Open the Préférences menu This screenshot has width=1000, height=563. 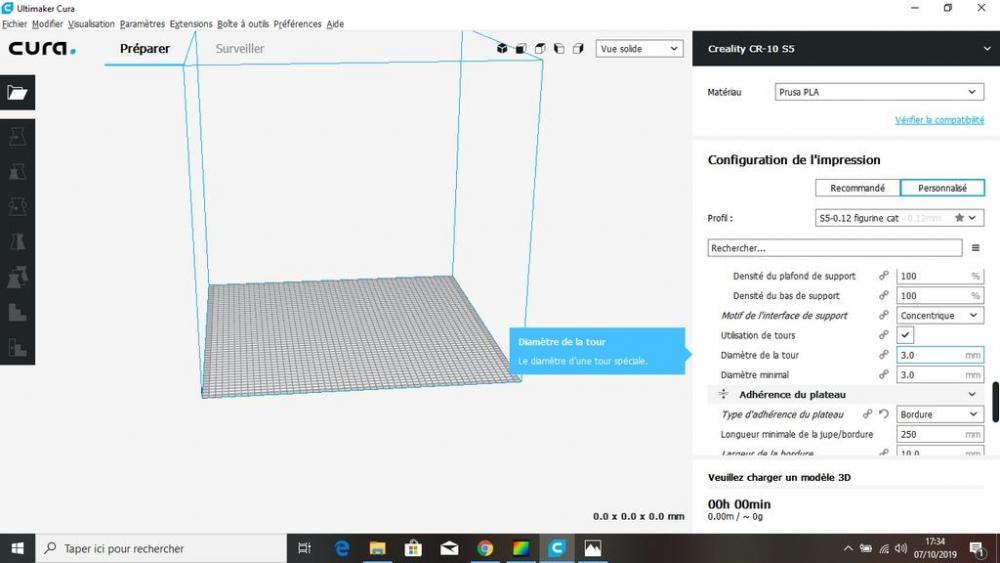[x=297, y=24]
